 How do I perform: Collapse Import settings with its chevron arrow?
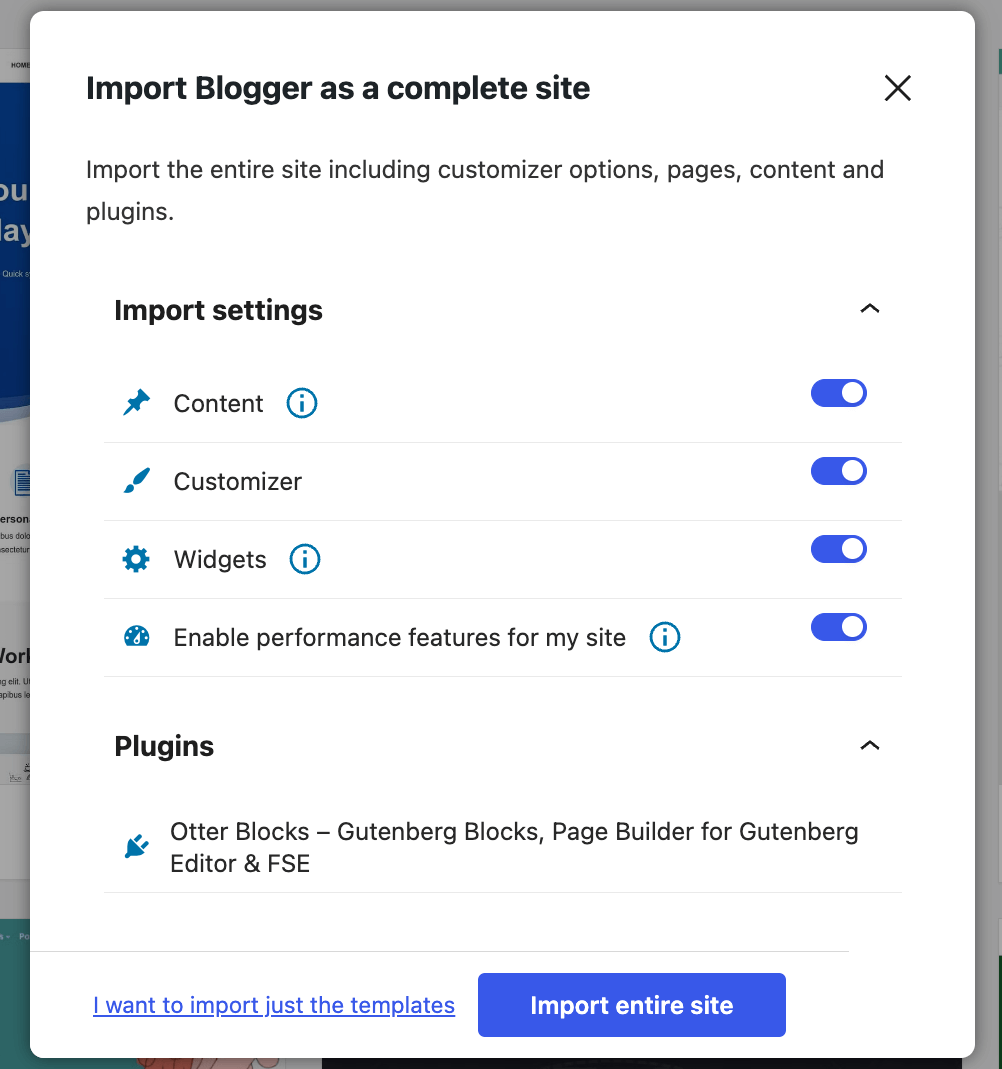point(870,309)
